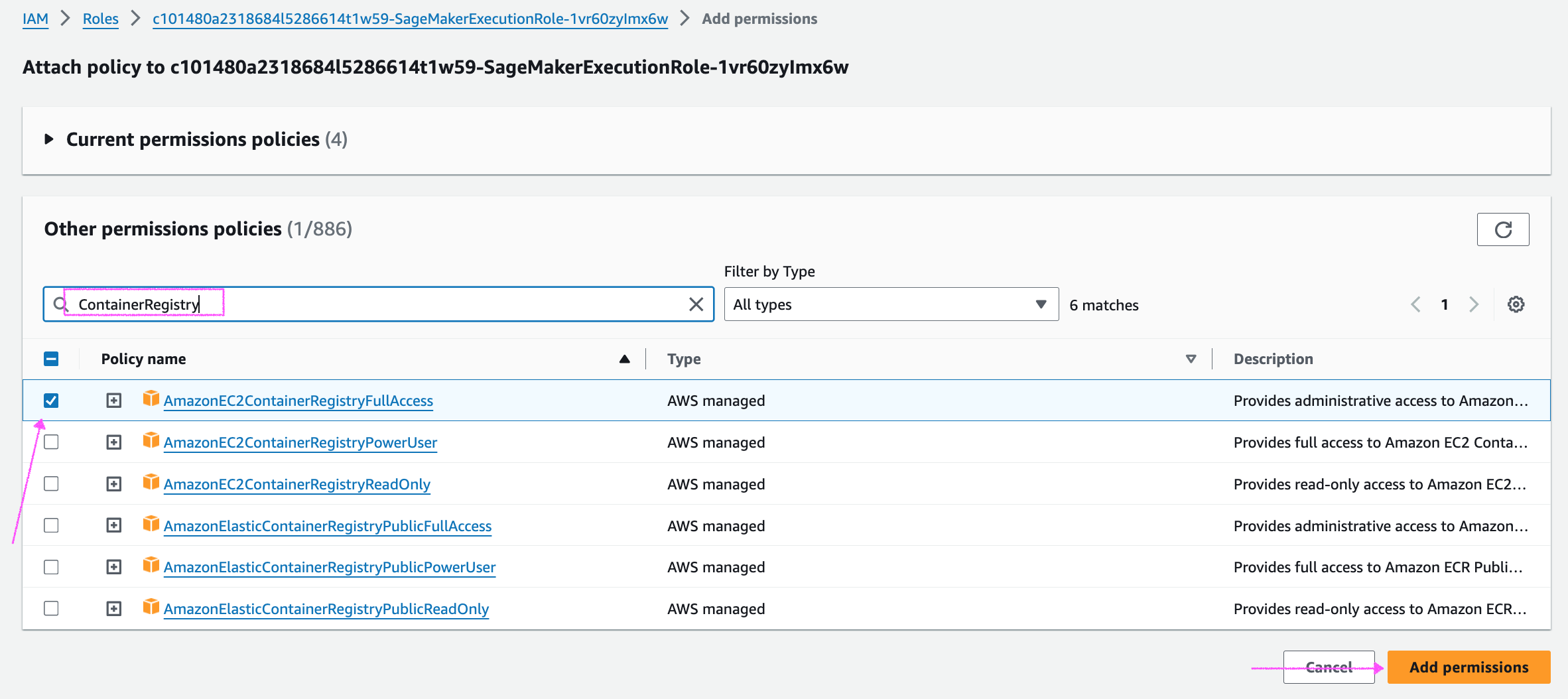Expand AmazonEC2ContainerRegistryReadOnly policy details

tap(114, 484)
